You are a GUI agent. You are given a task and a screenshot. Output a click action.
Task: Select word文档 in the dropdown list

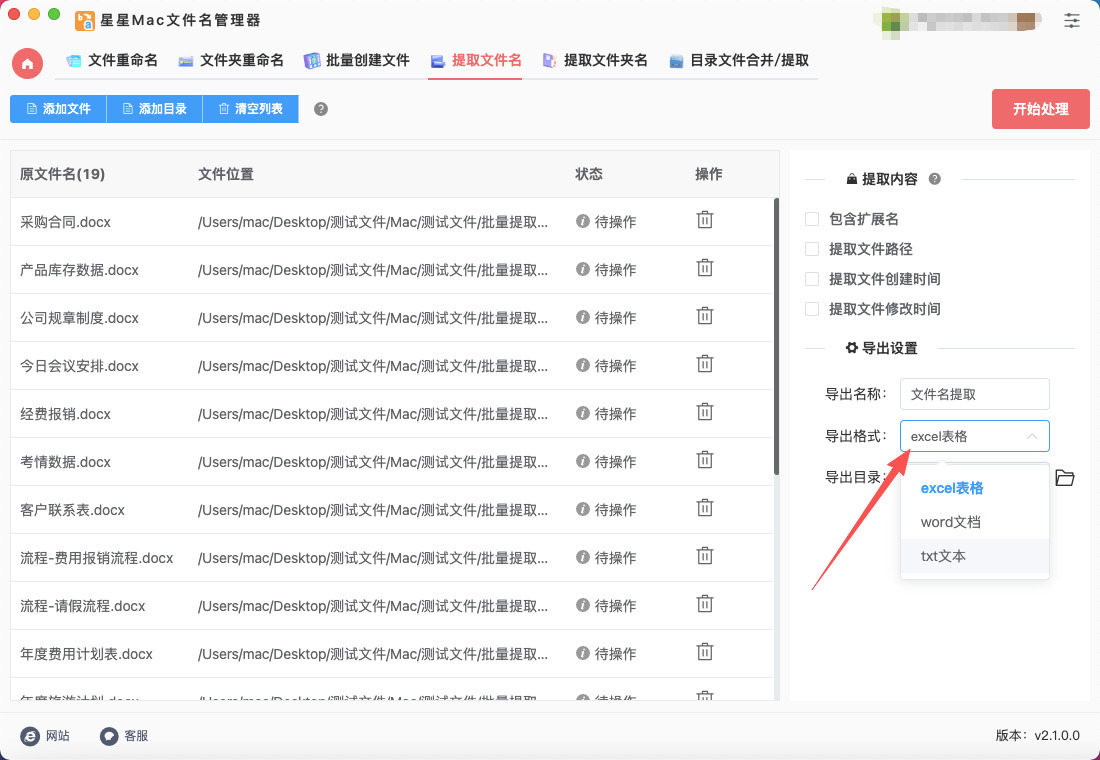[x=950, y=522]
